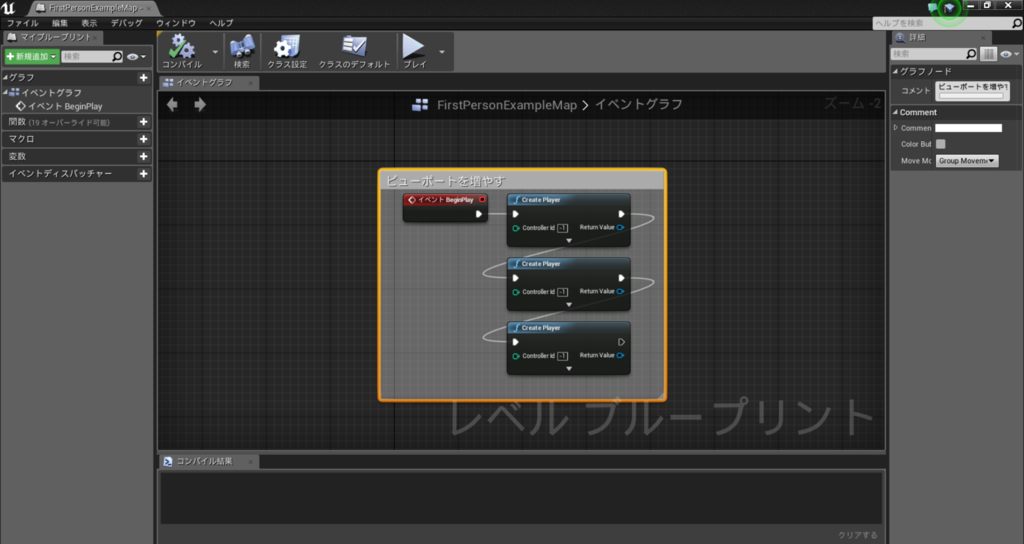Open the デバッグ menu
The height and width of the screenshot is (544, 1024).
[x=127, y=23]
